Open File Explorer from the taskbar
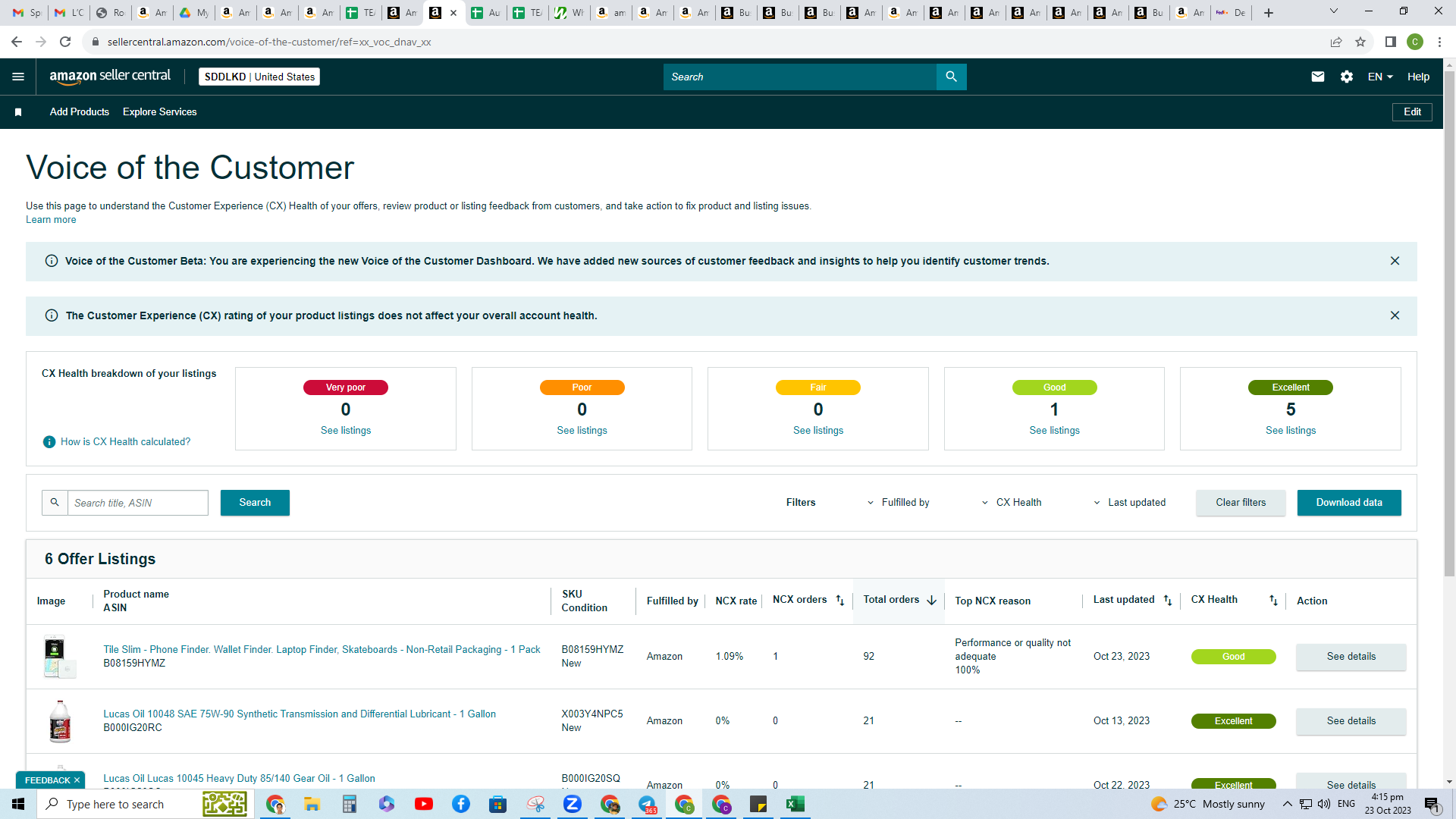 (x=312, y=804)
